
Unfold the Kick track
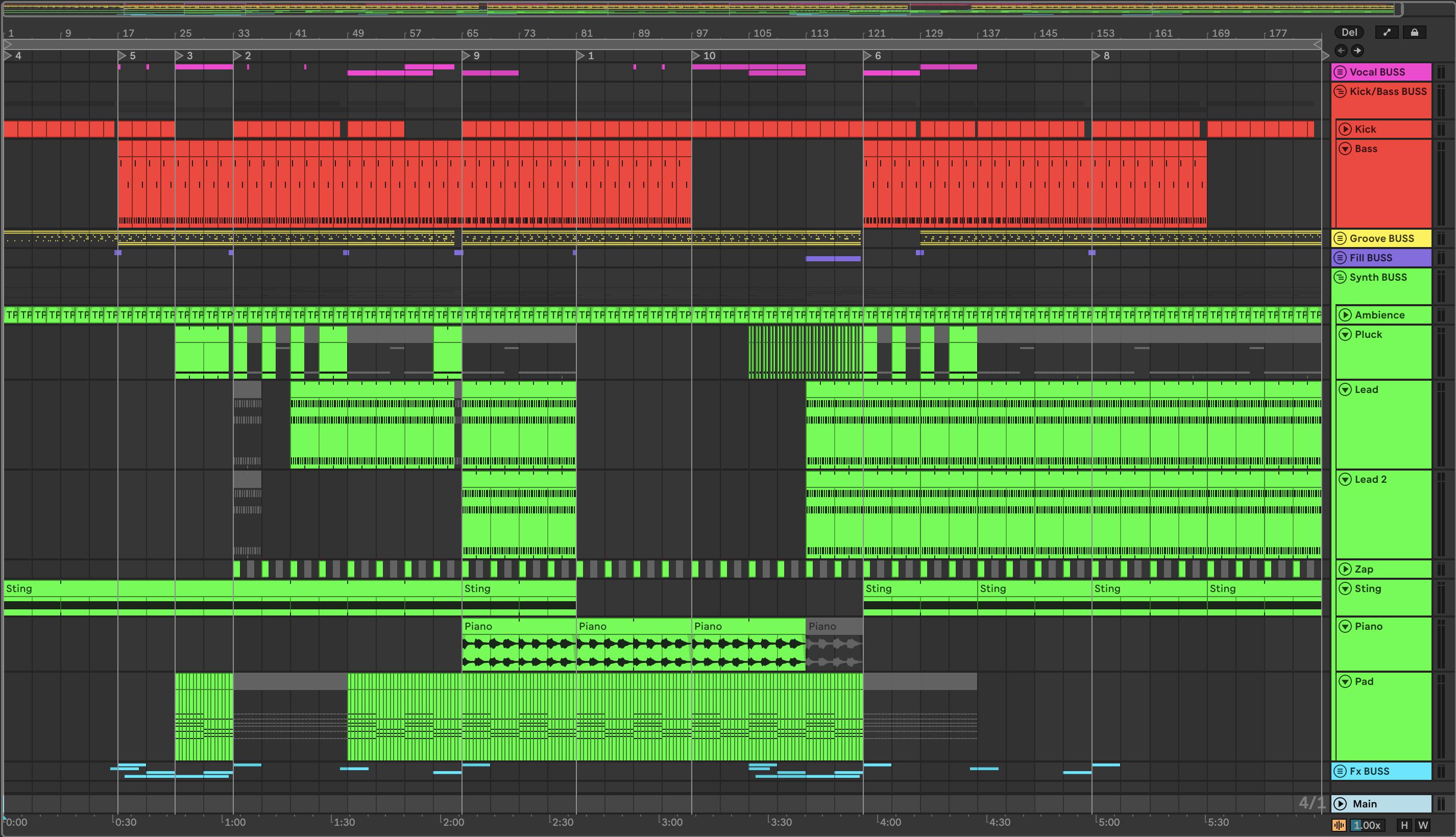1345,129
